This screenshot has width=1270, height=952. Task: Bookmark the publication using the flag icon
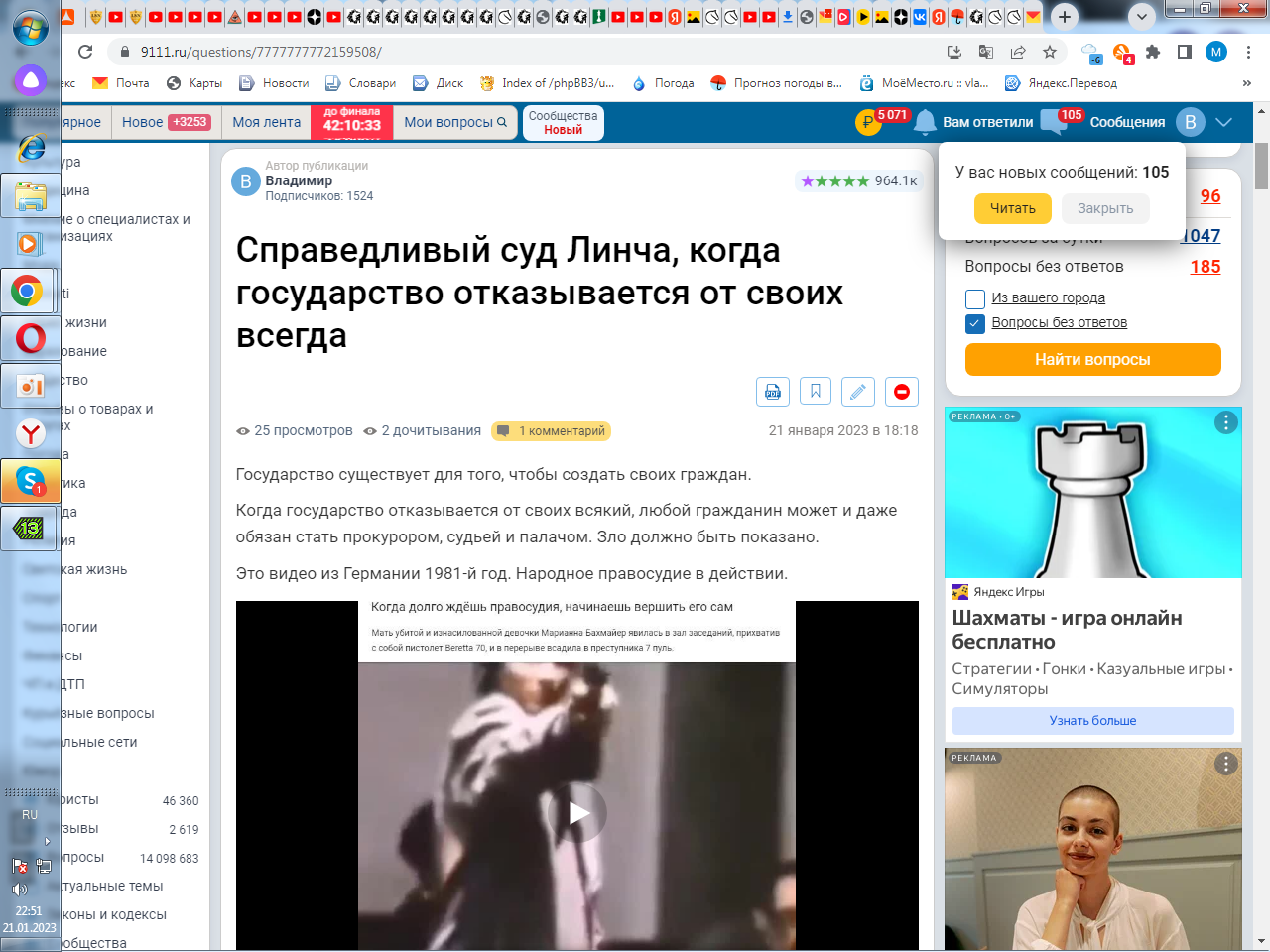815,391
